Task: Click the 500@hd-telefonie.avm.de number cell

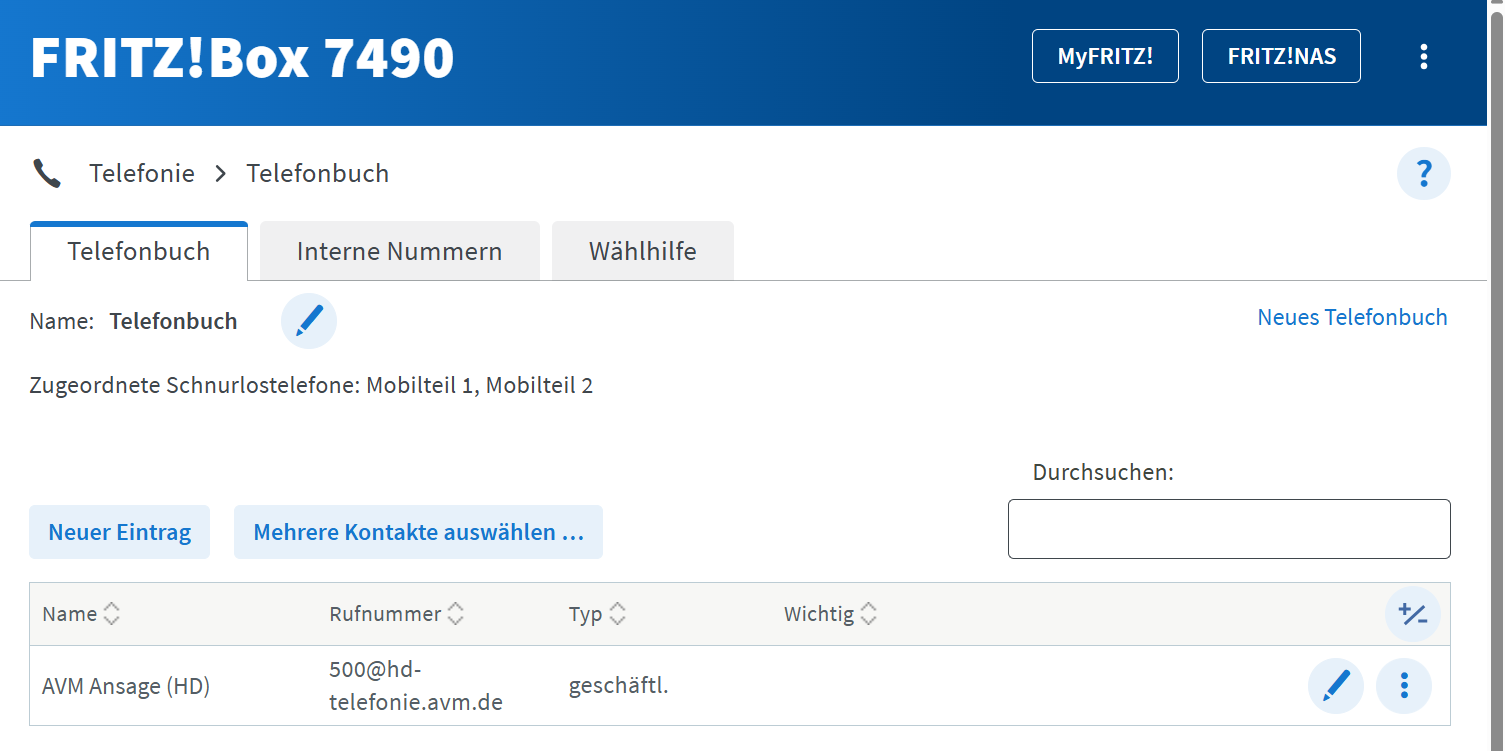Action: tap(416, 686)
